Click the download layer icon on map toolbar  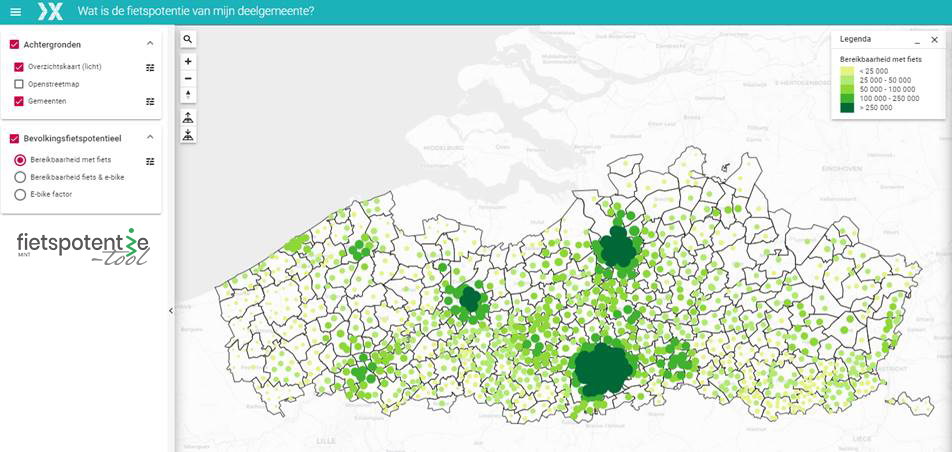pos(188,135)
